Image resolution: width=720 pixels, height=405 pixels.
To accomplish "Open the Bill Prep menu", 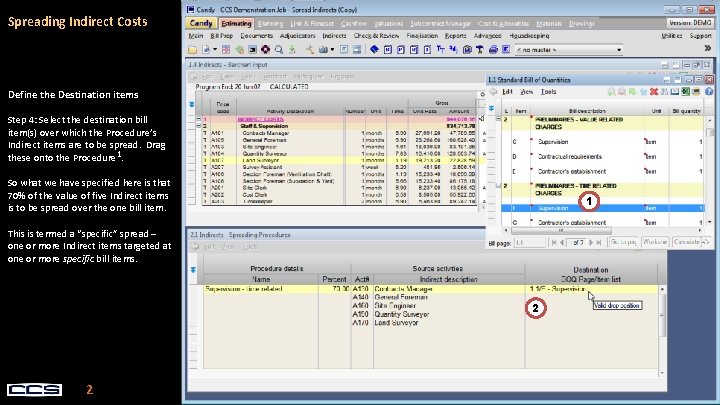I will [x=222, y=36].
